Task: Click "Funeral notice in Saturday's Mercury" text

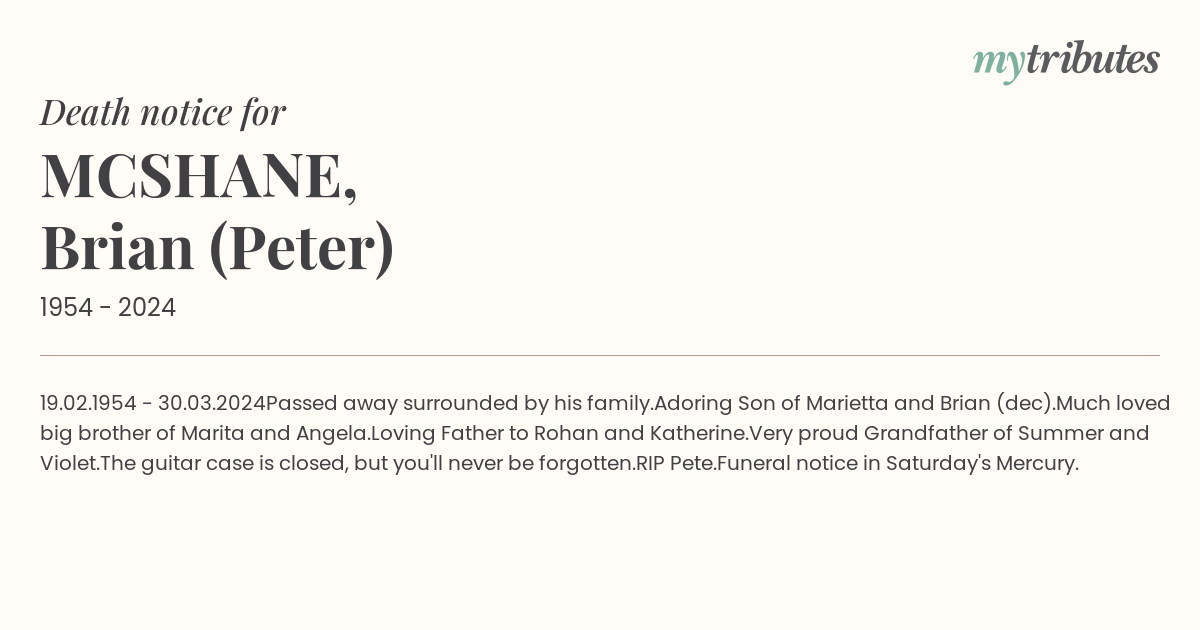Action: [x=897, y=464]
